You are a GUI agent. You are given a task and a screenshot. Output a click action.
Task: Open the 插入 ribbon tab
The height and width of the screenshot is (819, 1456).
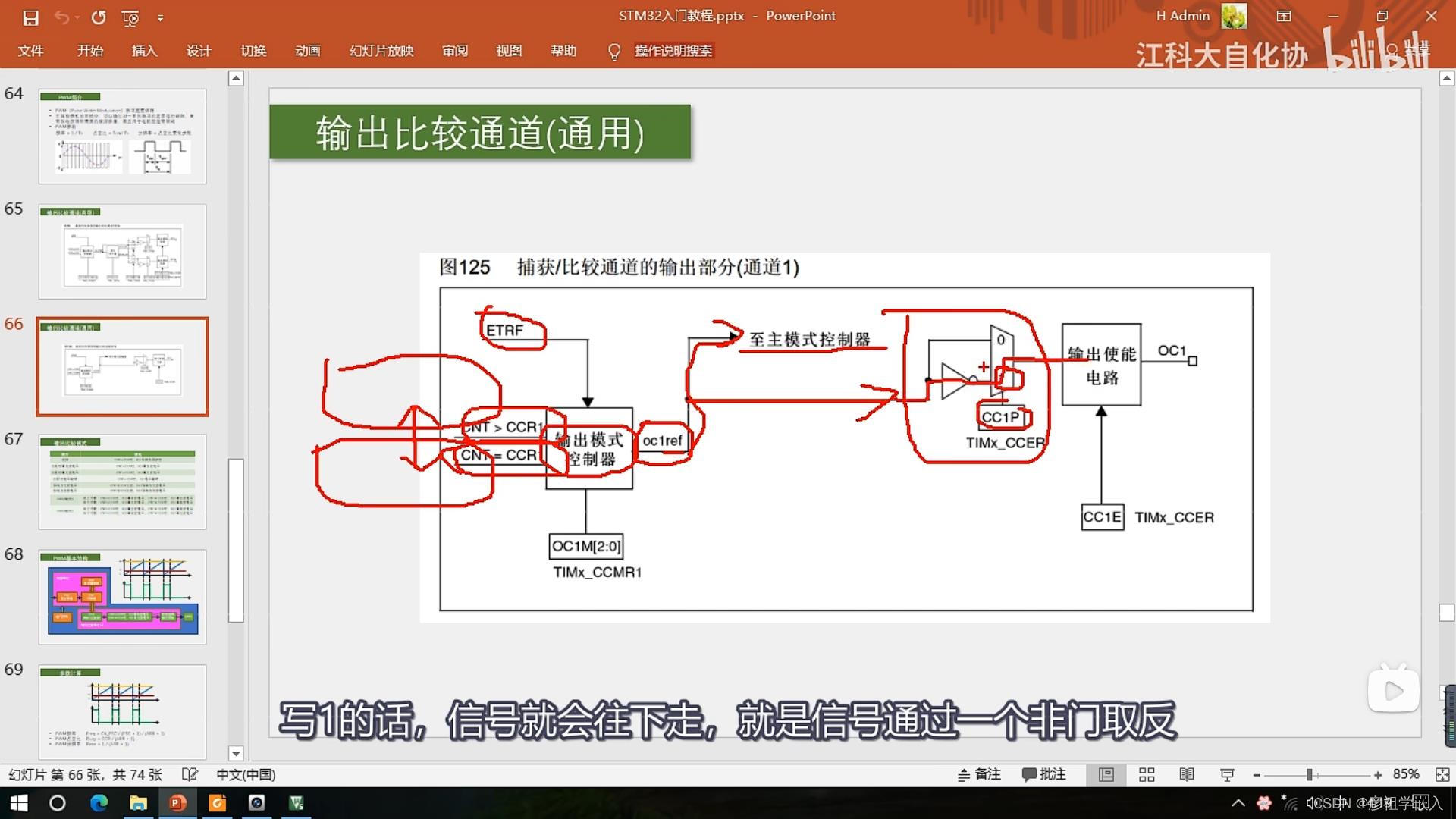pyautogui.click(x=144, y=51)
